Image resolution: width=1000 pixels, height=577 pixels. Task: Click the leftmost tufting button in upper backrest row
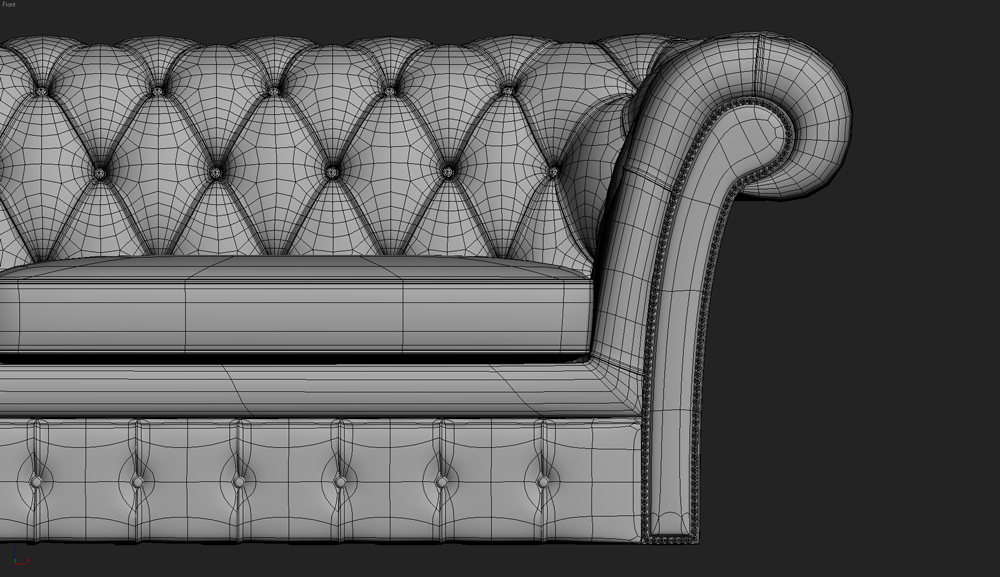click(41, 90)
